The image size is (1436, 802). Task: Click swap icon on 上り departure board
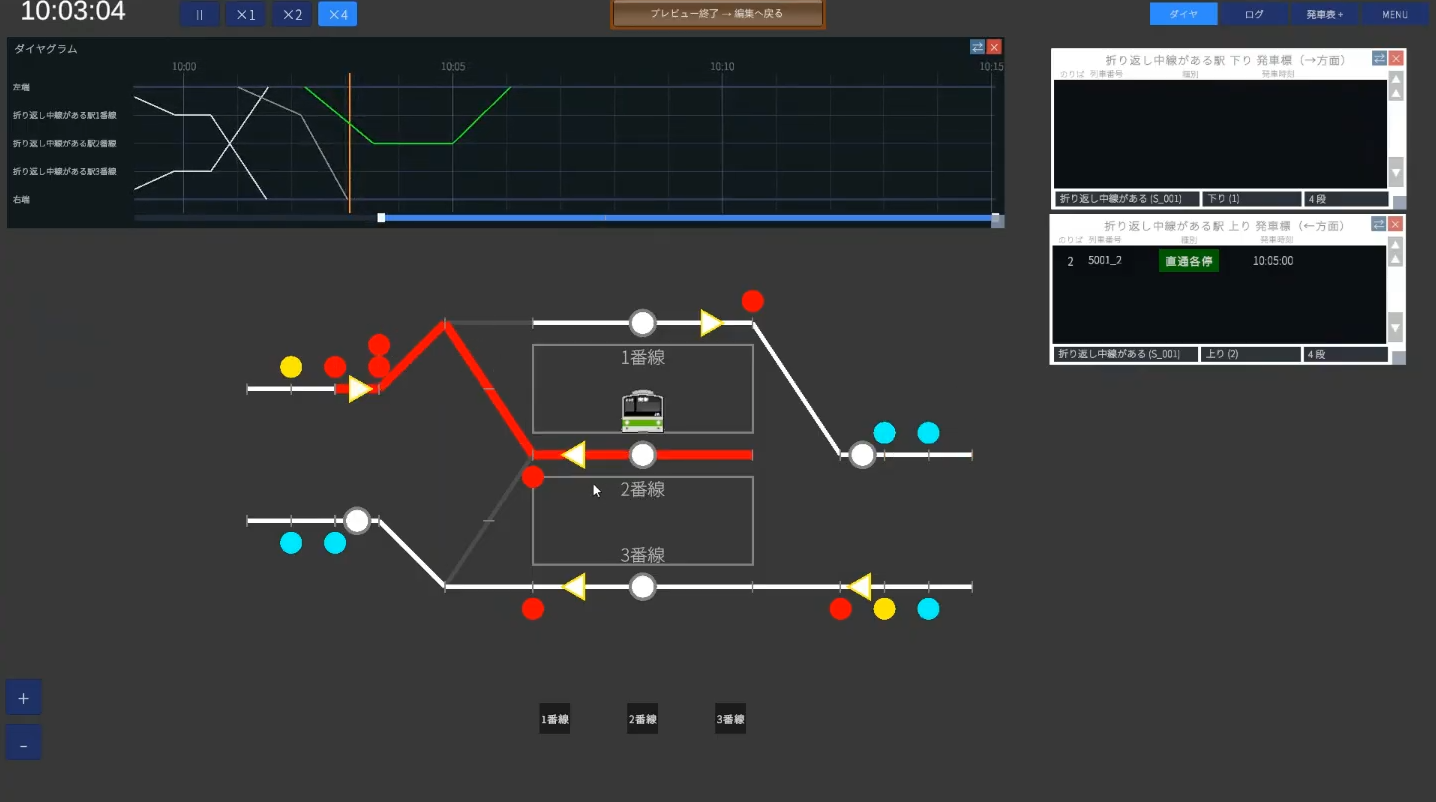tap(1379, 224)
